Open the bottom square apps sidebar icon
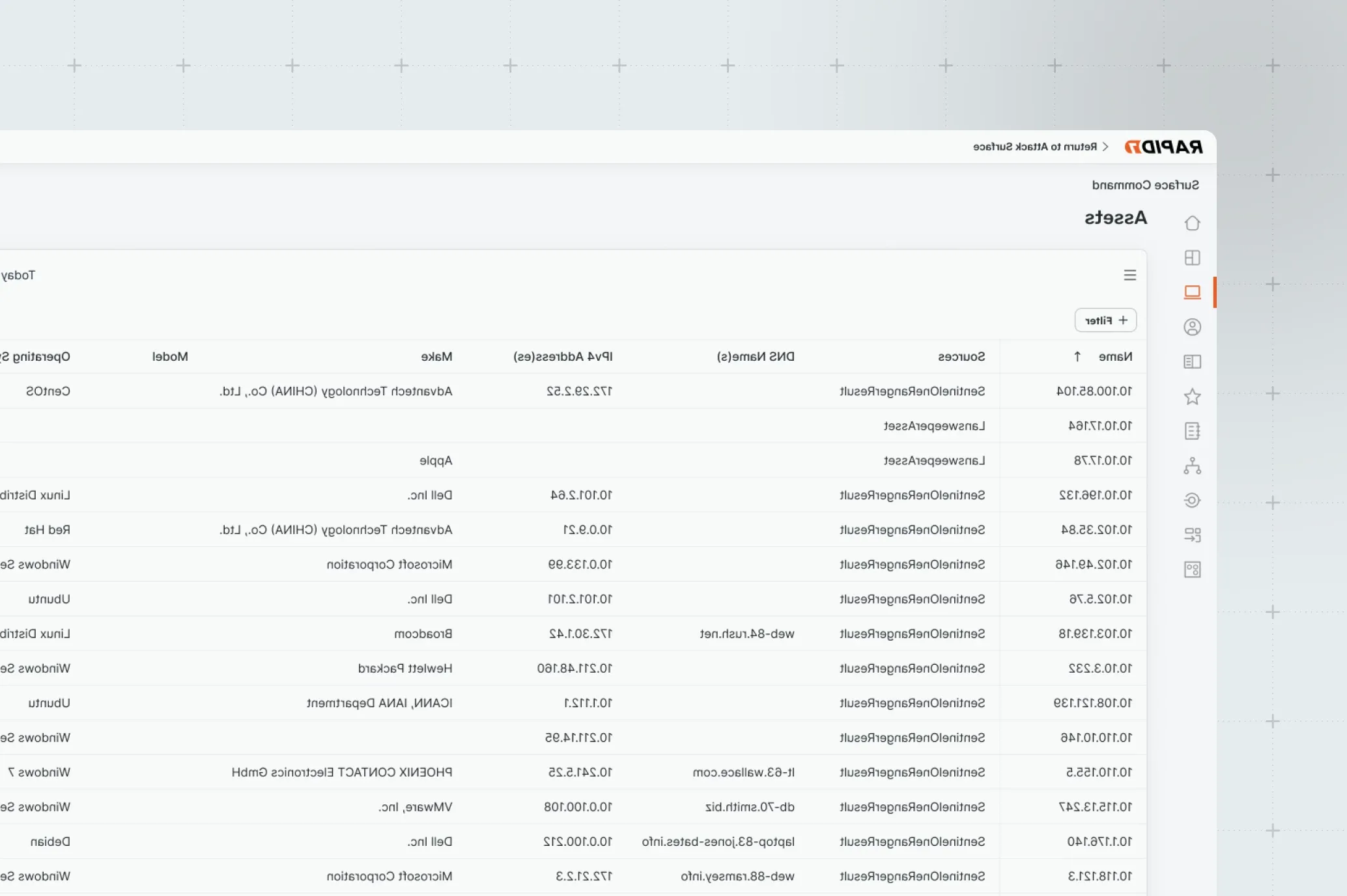 (x=1192, y=570)
